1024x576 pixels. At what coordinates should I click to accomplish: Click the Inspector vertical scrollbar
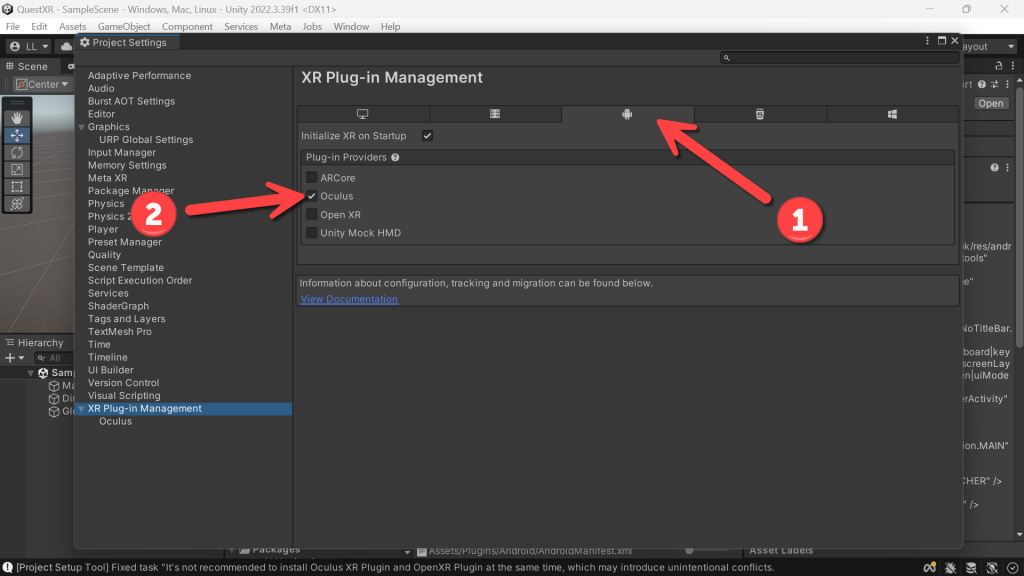click(x=1019, y=216)
